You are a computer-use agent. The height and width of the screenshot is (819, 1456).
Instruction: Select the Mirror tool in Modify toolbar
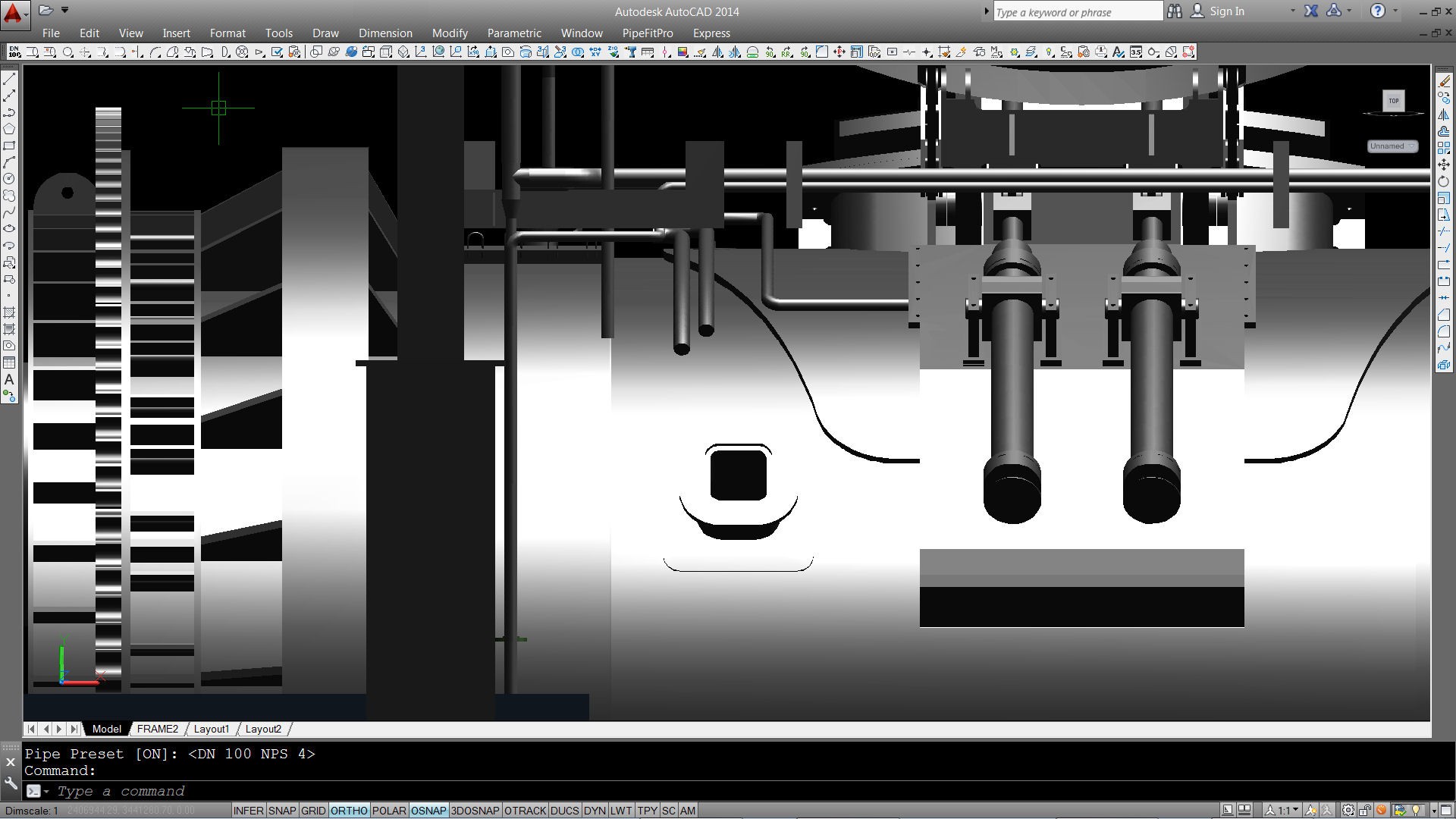click(1444, 115)
